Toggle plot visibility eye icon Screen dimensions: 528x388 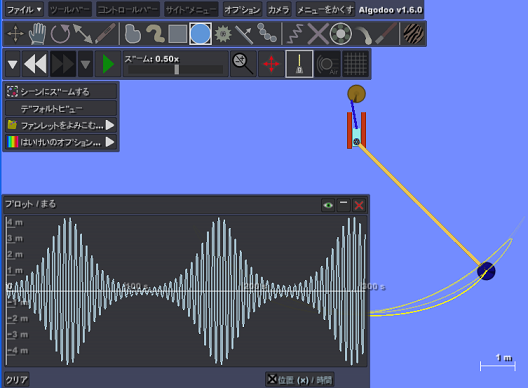pos(328,205)
